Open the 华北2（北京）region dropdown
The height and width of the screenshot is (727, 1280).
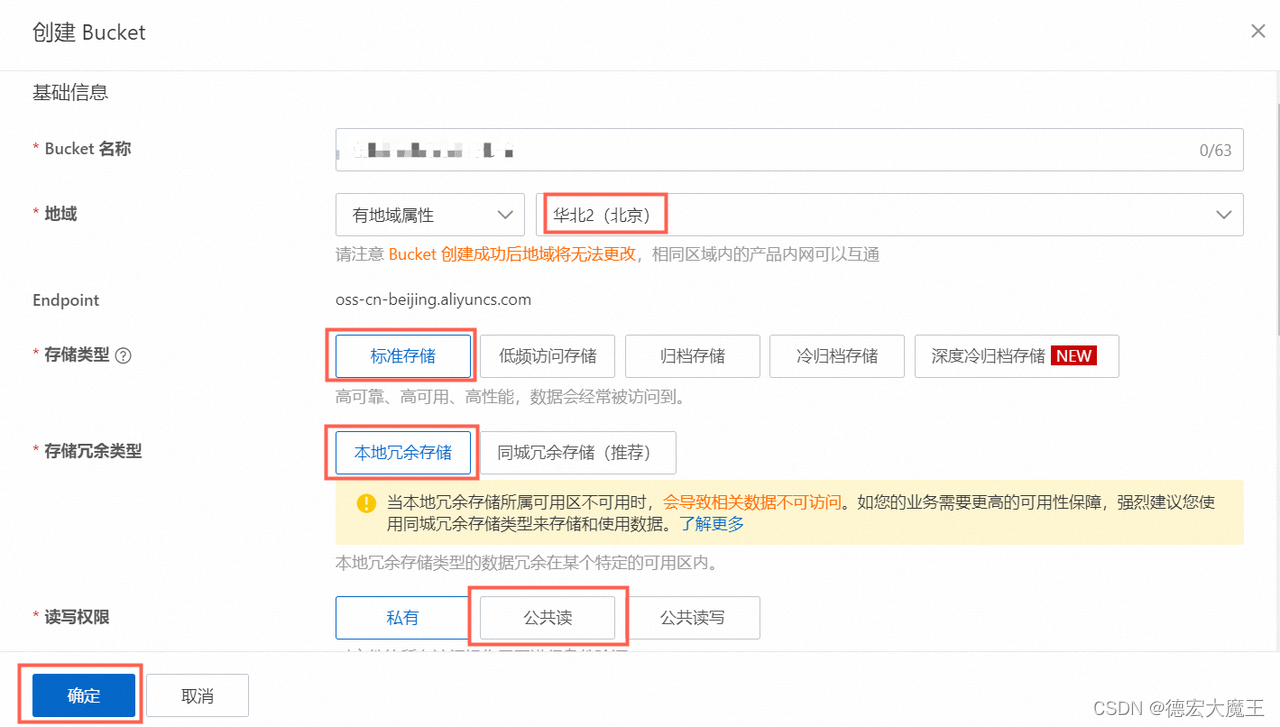[890, 215]
